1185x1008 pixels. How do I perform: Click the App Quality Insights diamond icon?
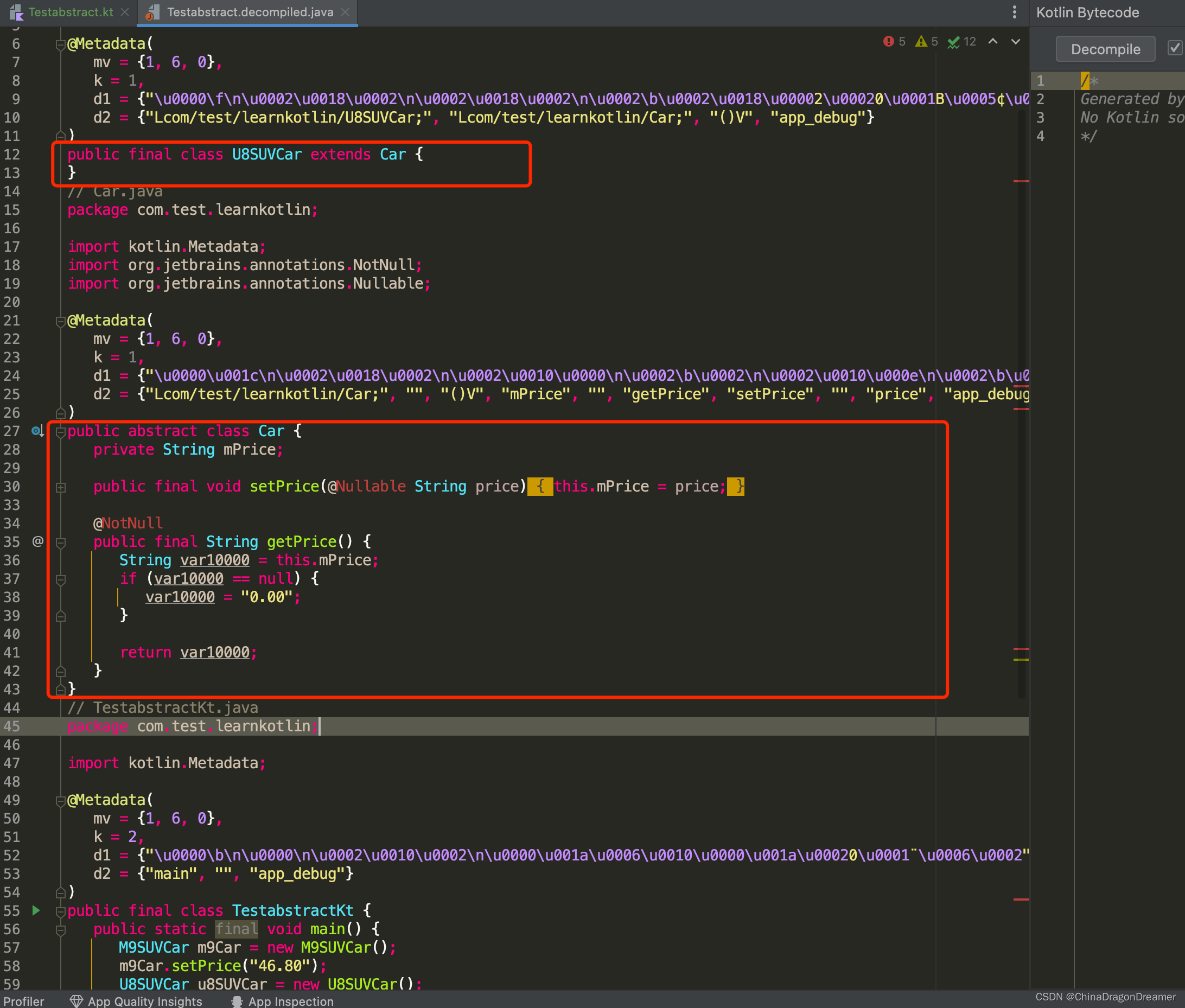click(76, 1000)
